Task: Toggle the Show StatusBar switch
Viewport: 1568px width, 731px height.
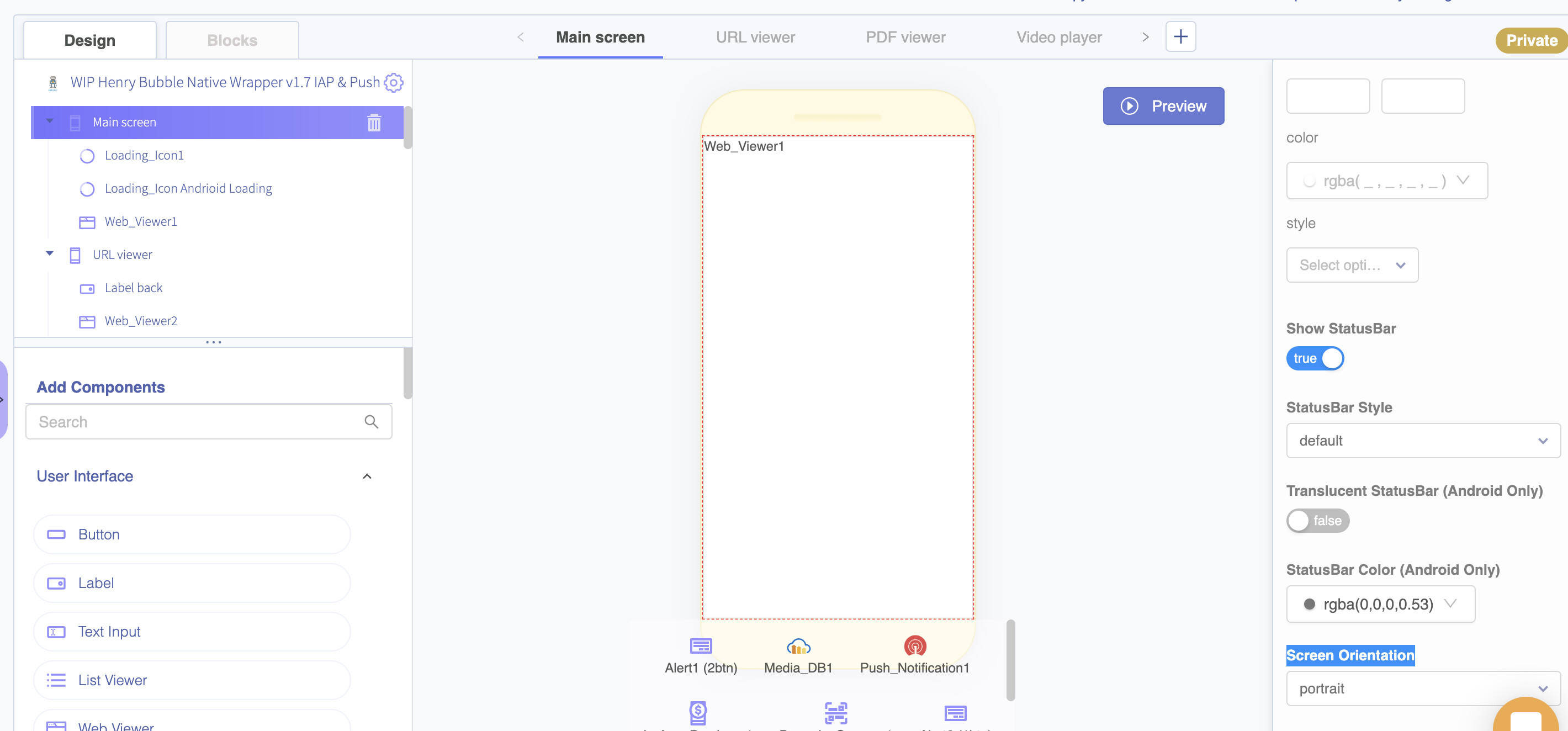Action: pyautogui.click(x=1314, y=358)
